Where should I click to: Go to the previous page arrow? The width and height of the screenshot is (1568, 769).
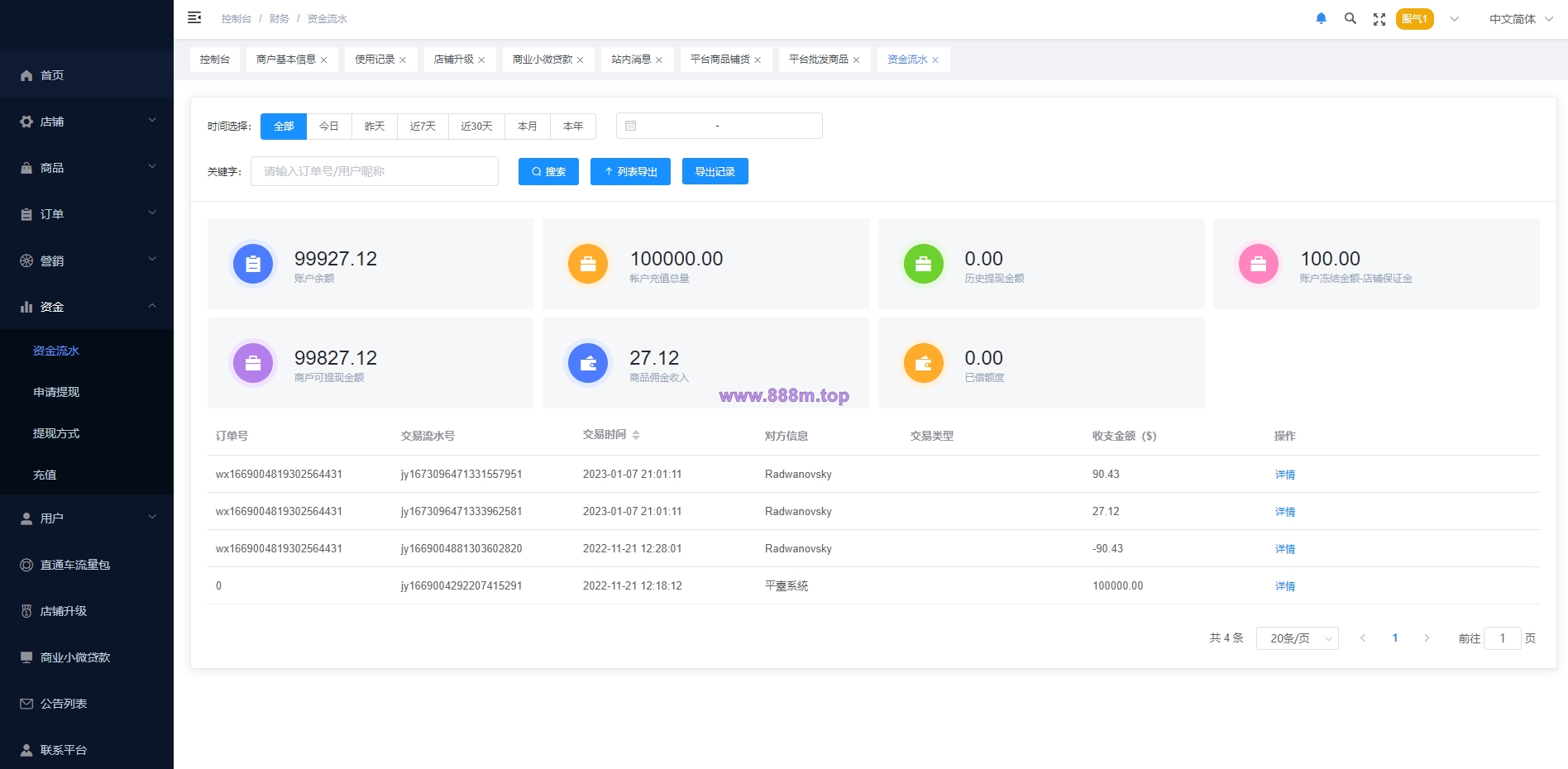[1363, 638]
